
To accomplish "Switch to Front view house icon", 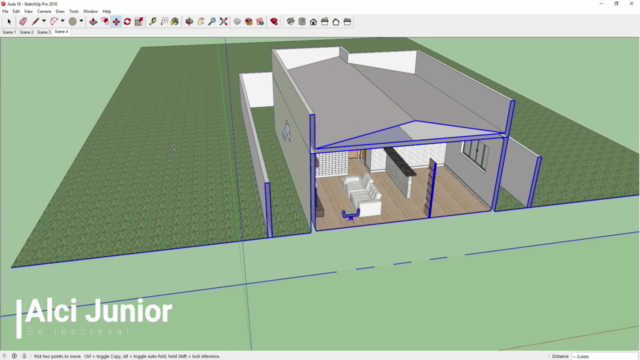I will pyautogui.click(x=313, y=22).
